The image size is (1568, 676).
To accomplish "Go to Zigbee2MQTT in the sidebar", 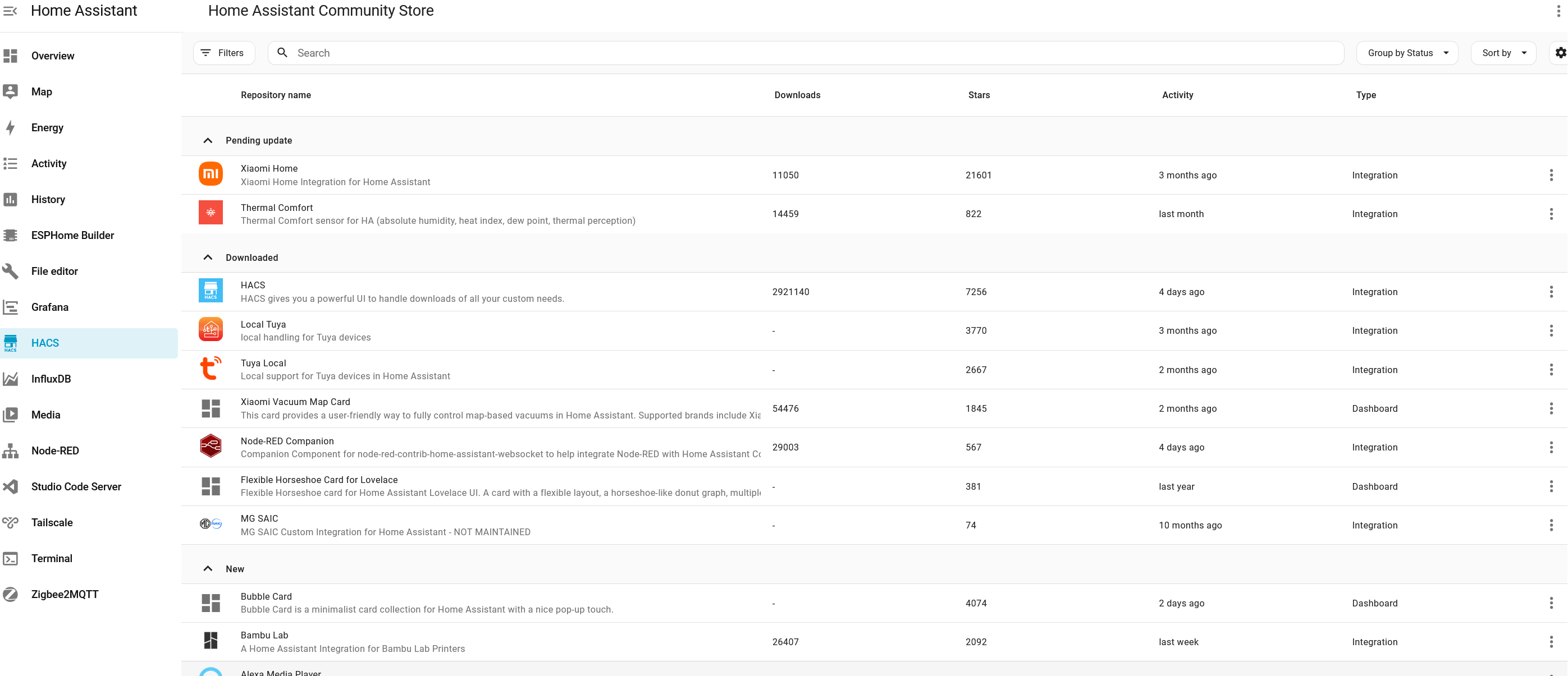I will point(65,595).
